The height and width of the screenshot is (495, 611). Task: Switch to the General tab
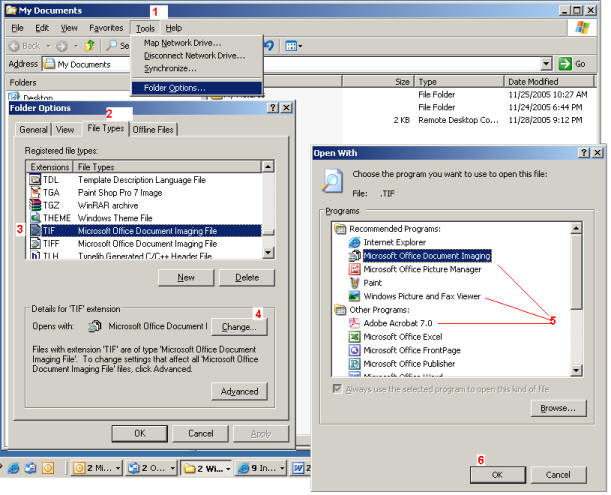click(x=33, y=129)
